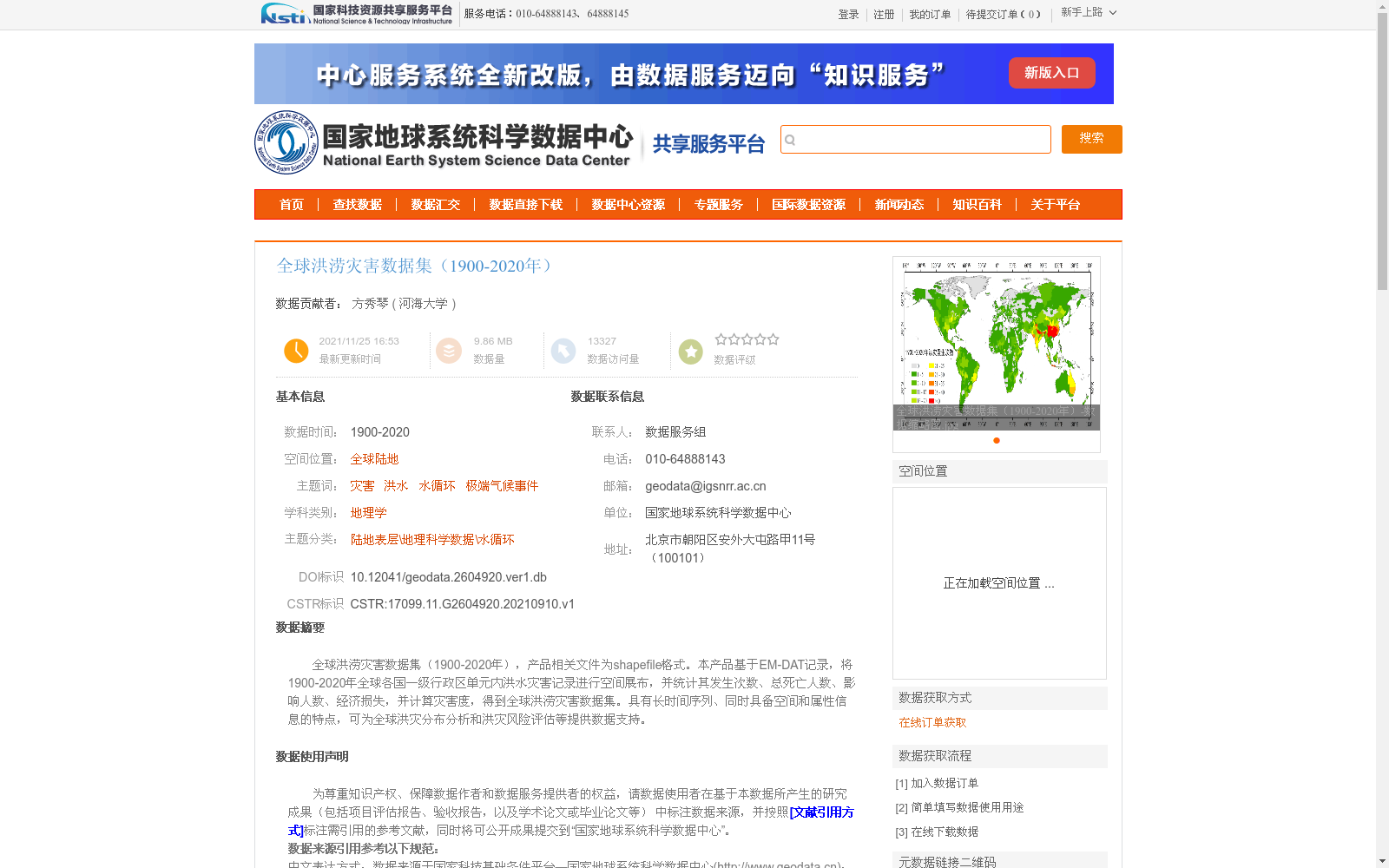Click 登录 to sign in
This screenshot has width=1389, height=868.
pos(848,14)
